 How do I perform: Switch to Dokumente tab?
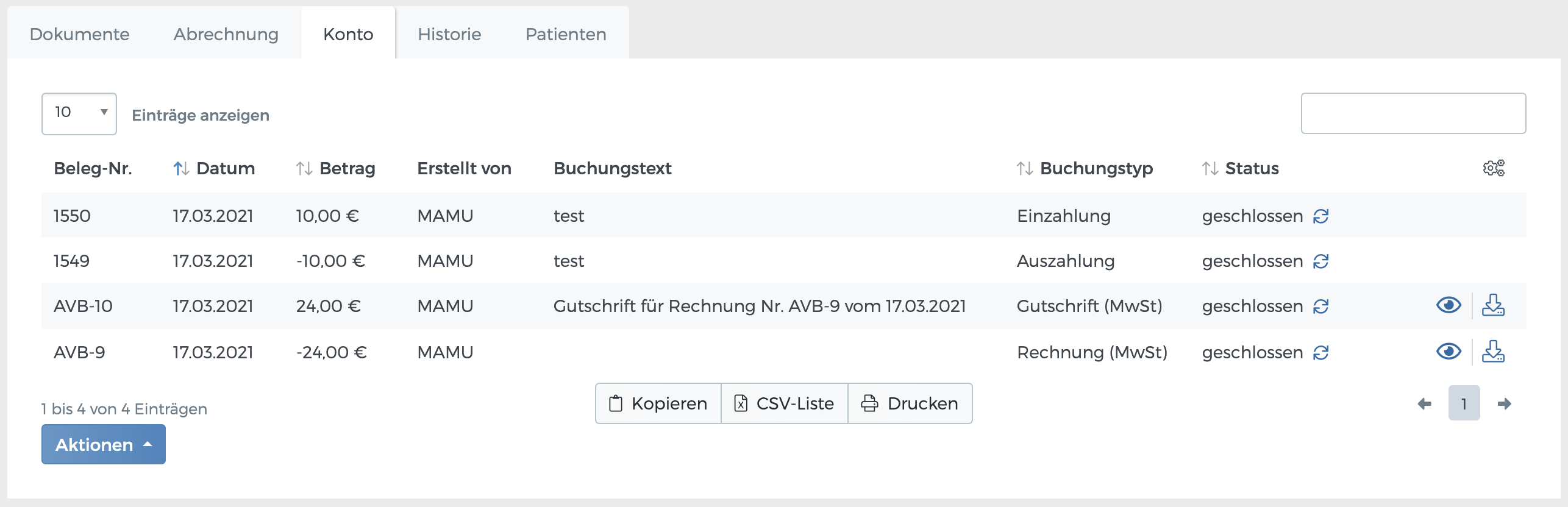(x=79, y=34)
